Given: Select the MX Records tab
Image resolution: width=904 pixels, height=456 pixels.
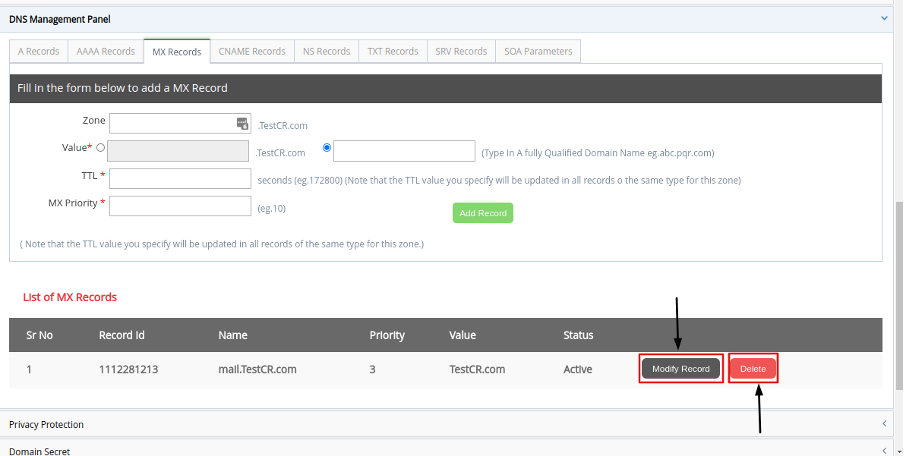Looking at the screenshot, I should pos(177,52).
